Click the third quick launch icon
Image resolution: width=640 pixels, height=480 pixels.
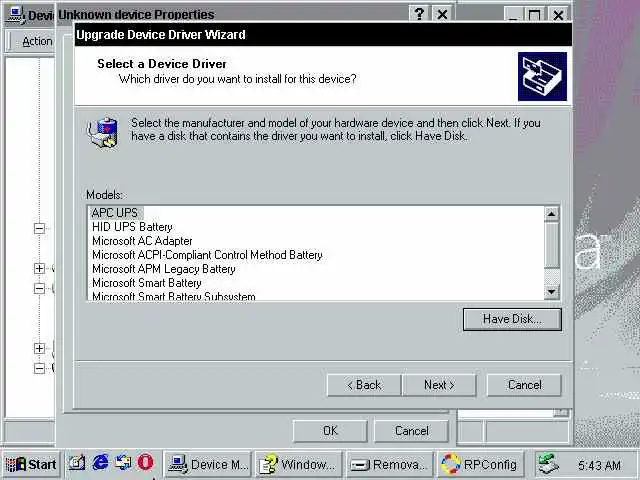pyautogui.click(x=123, y=463)
